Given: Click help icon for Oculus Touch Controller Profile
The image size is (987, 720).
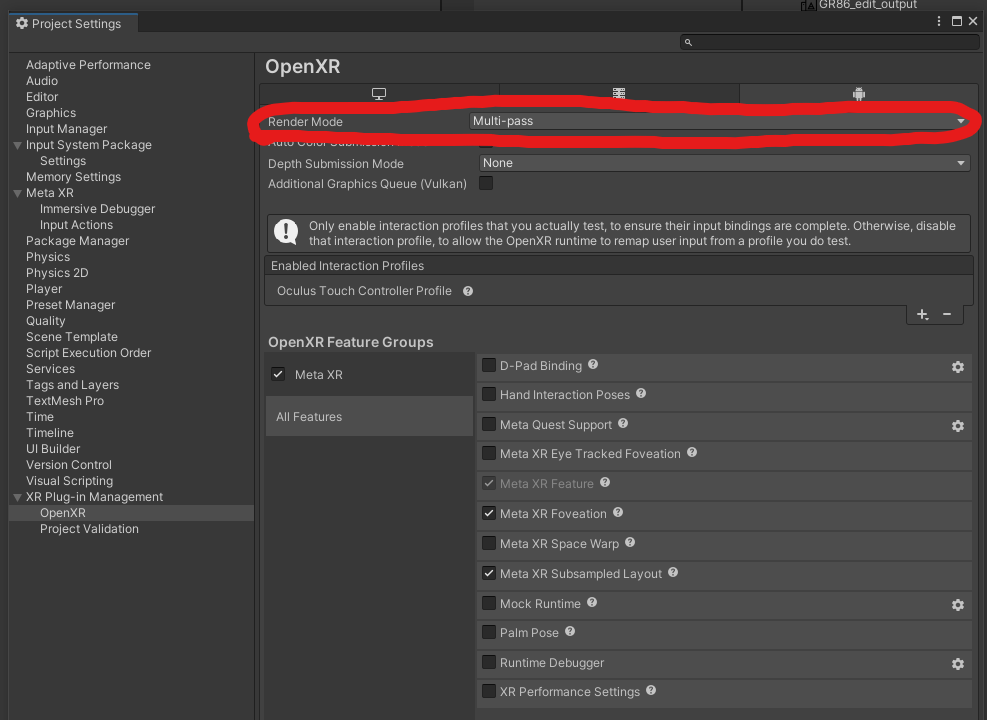Looking at the screenshot, I should point(468,291).
